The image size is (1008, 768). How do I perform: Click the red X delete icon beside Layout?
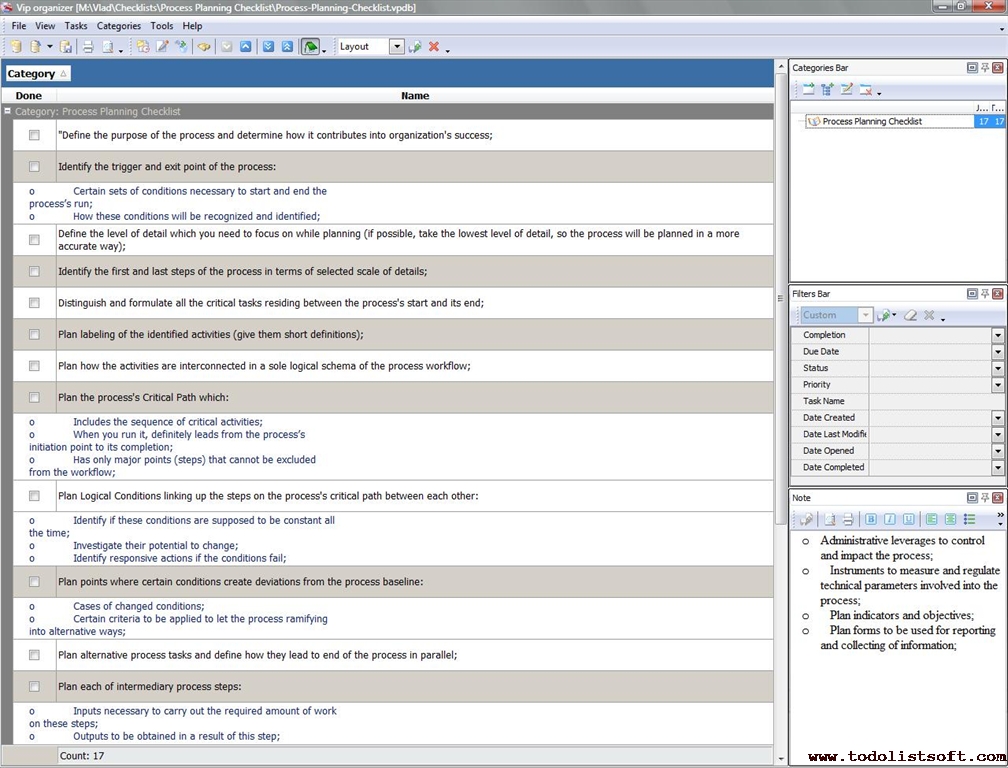pos(434,47)
